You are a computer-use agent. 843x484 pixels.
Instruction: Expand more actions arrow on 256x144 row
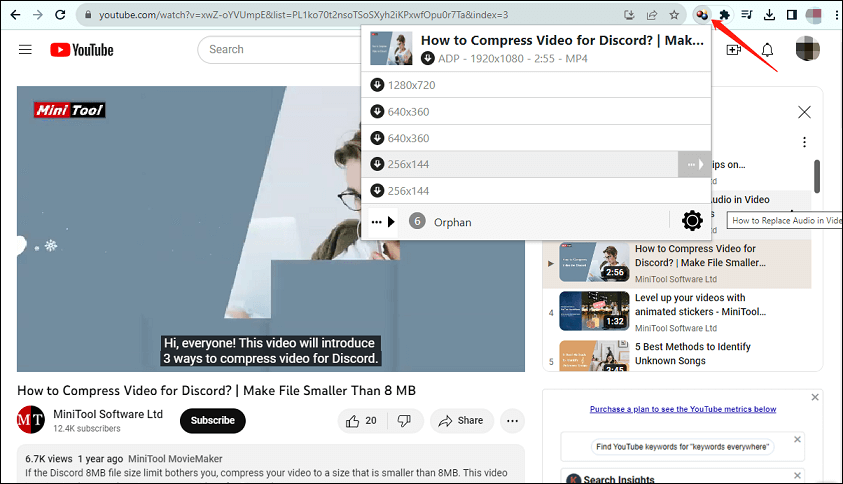[x=695, y=165]
